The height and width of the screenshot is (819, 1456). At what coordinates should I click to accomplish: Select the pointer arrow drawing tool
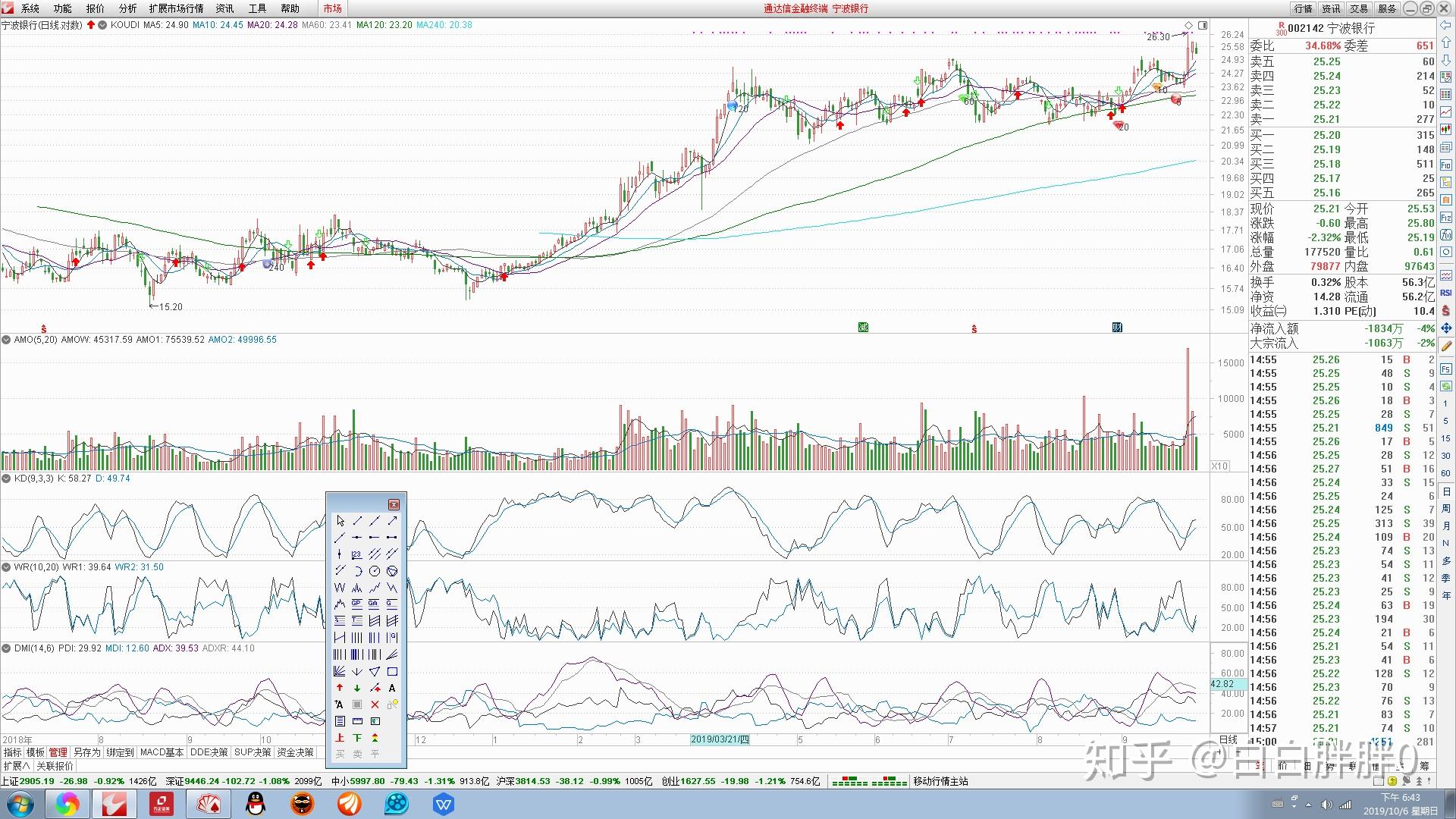340,521
